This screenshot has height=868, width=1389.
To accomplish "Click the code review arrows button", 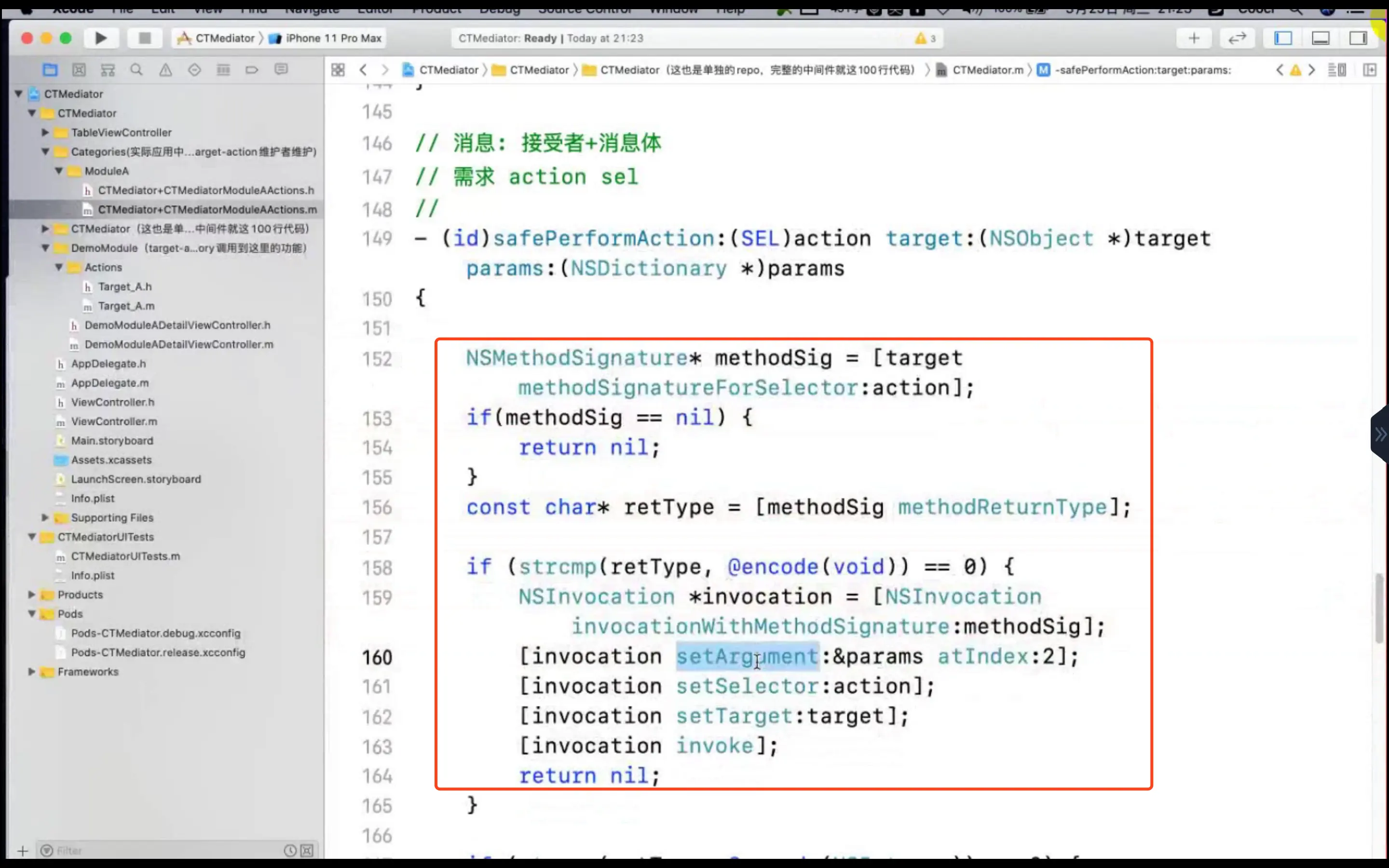I will (1237, 39).
